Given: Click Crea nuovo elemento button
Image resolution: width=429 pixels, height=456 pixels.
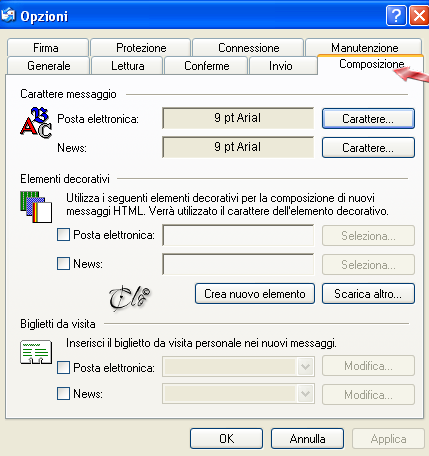Looking at the screenshot, I should tap(255, 294).
